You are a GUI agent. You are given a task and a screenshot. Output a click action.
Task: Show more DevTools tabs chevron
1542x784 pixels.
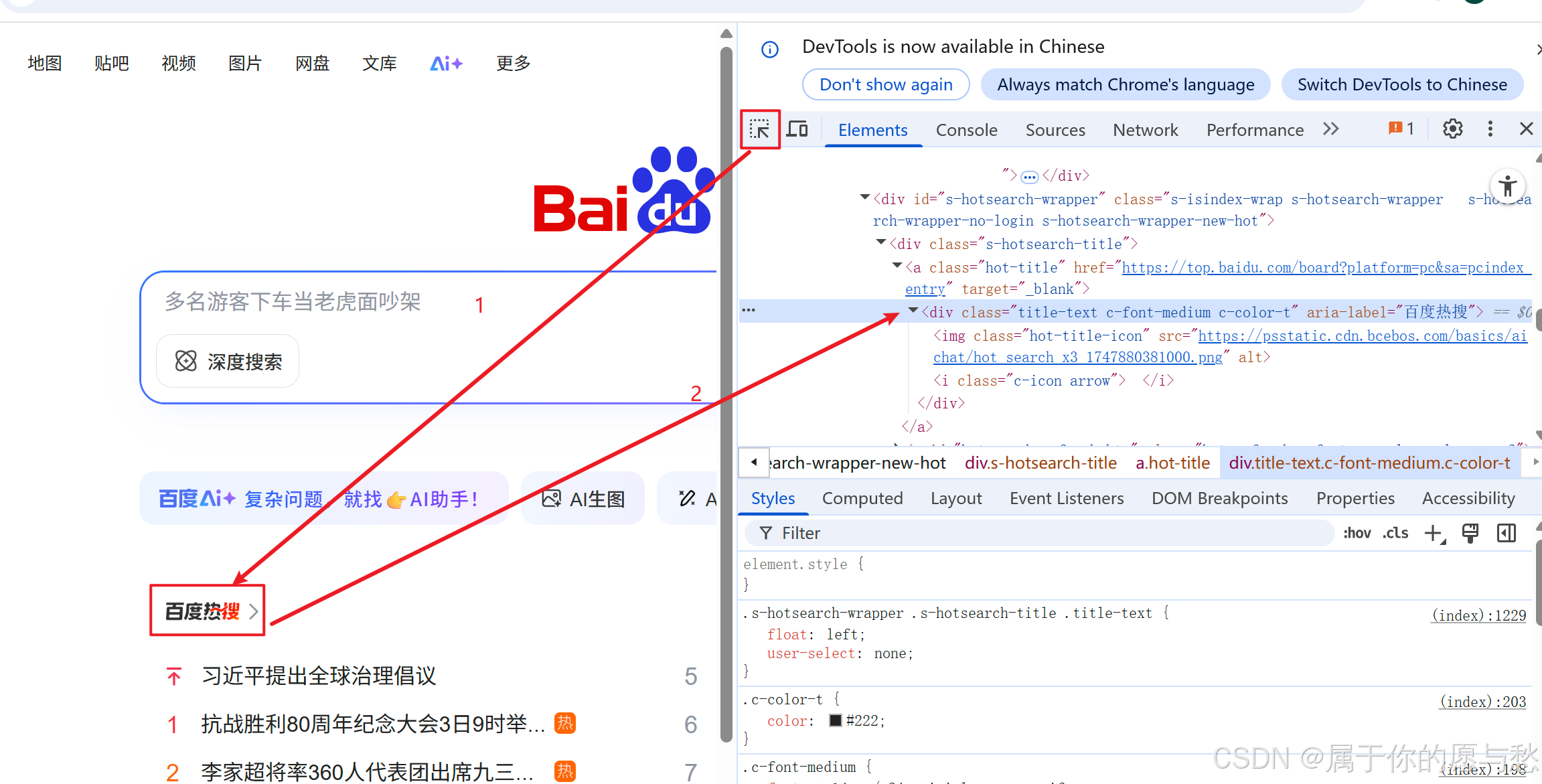pyautogui.click(x=1331, y=129)
